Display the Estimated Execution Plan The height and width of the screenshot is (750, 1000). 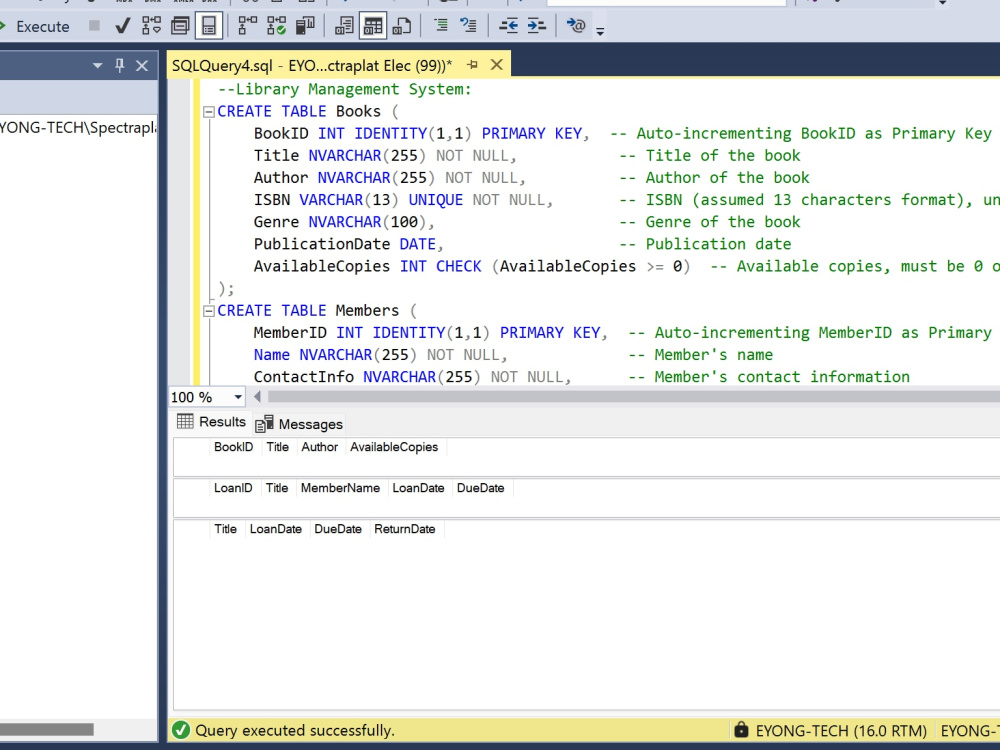(151, 26)
